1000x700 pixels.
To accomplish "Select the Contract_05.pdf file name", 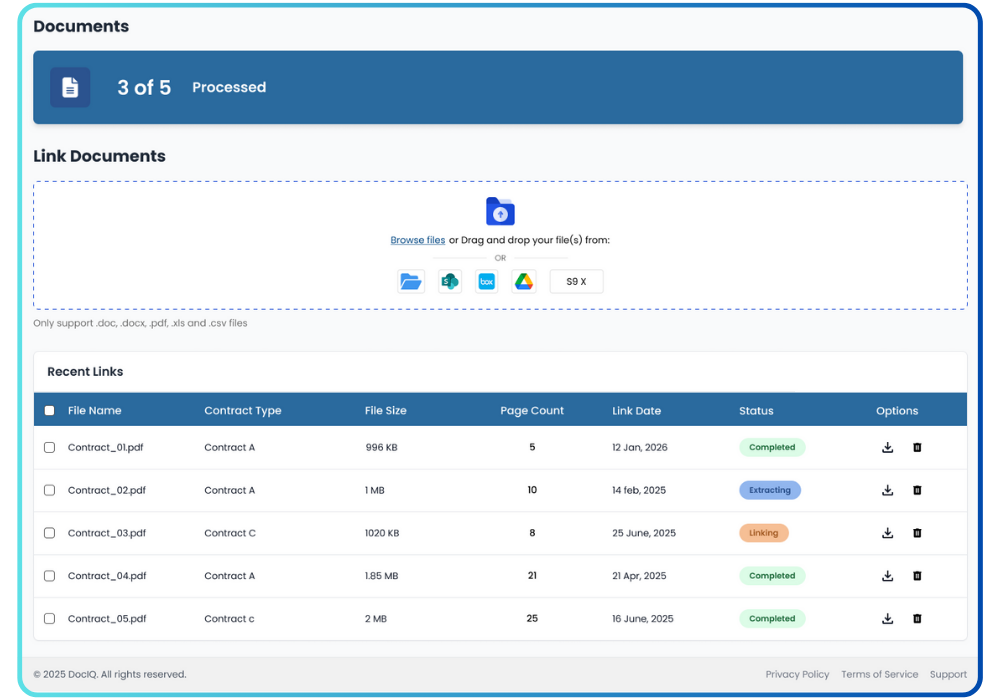I will (107, 618).
